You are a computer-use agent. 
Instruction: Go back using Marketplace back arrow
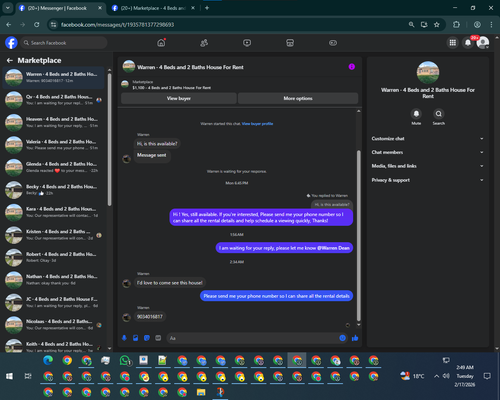pyautogui.click(x=10, y=60)
